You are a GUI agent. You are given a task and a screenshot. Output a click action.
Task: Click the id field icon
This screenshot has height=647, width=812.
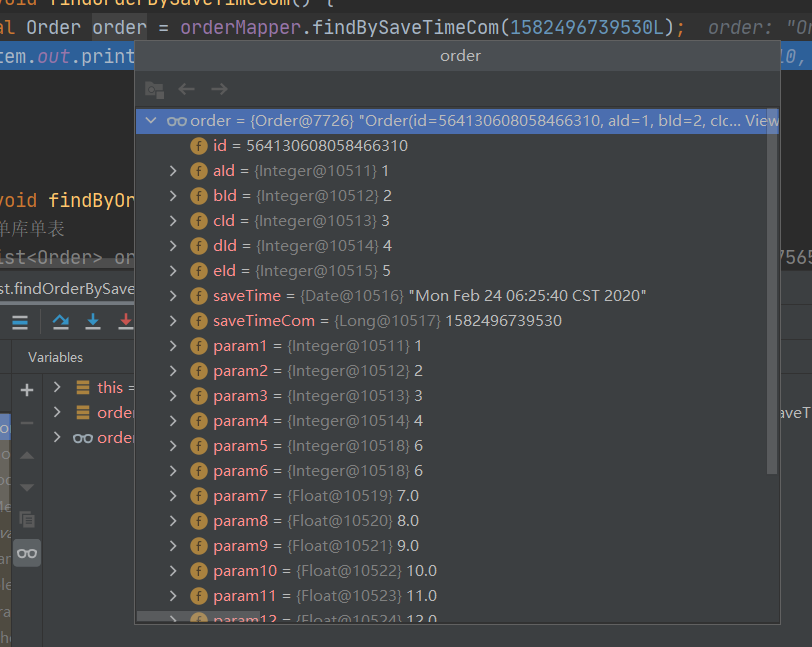[x=199, y=146]
